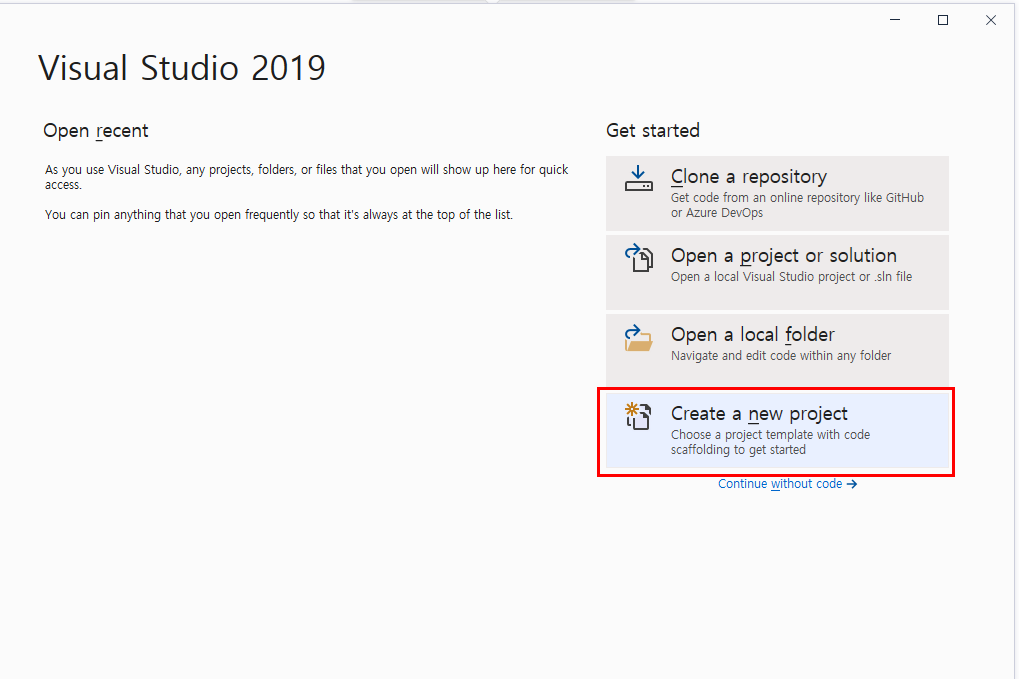The height and width of the screenshot is (679, 1019).
Task: Click 'Open a local Visual Studio project' description
Action: coord(791,277)
